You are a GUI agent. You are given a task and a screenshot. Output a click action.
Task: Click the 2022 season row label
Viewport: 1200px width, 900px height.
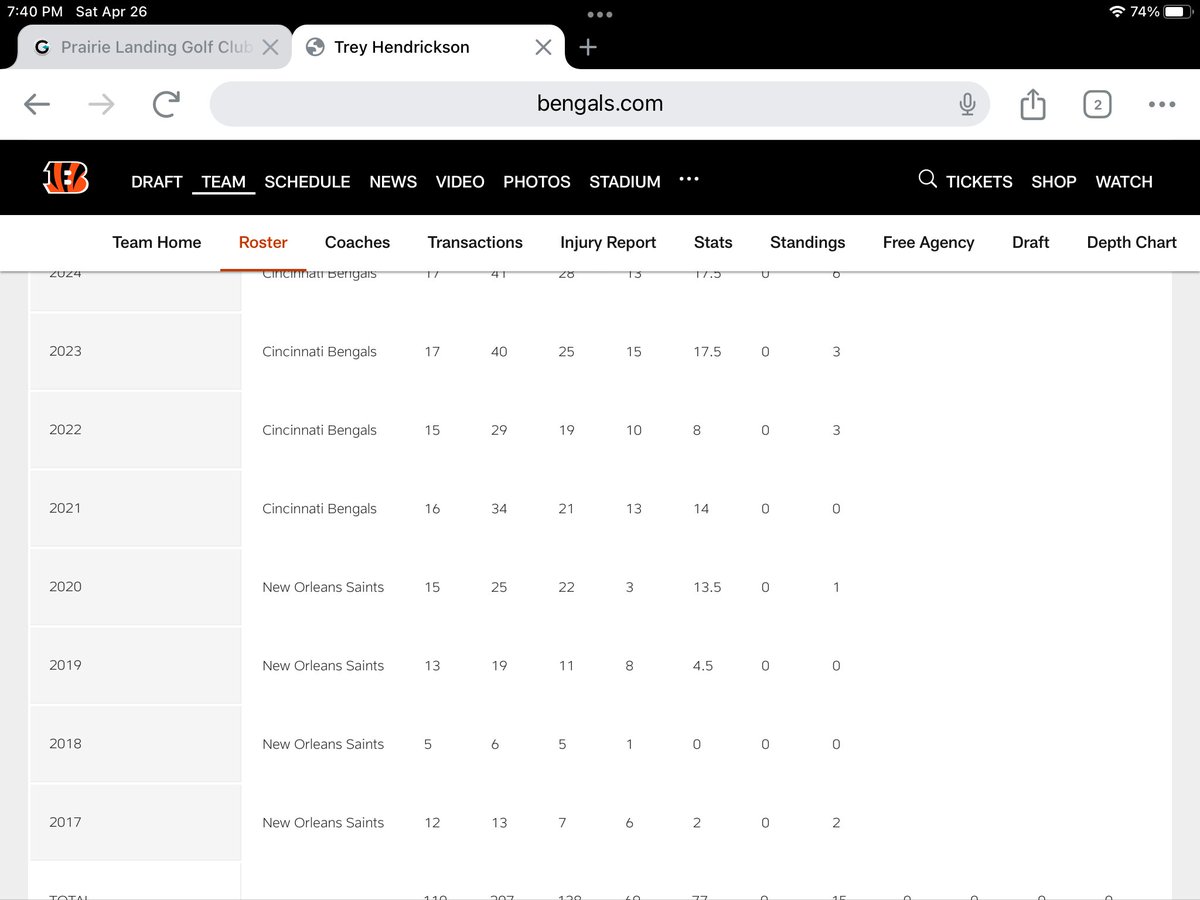pyautogui.click(x=65, y=430)
